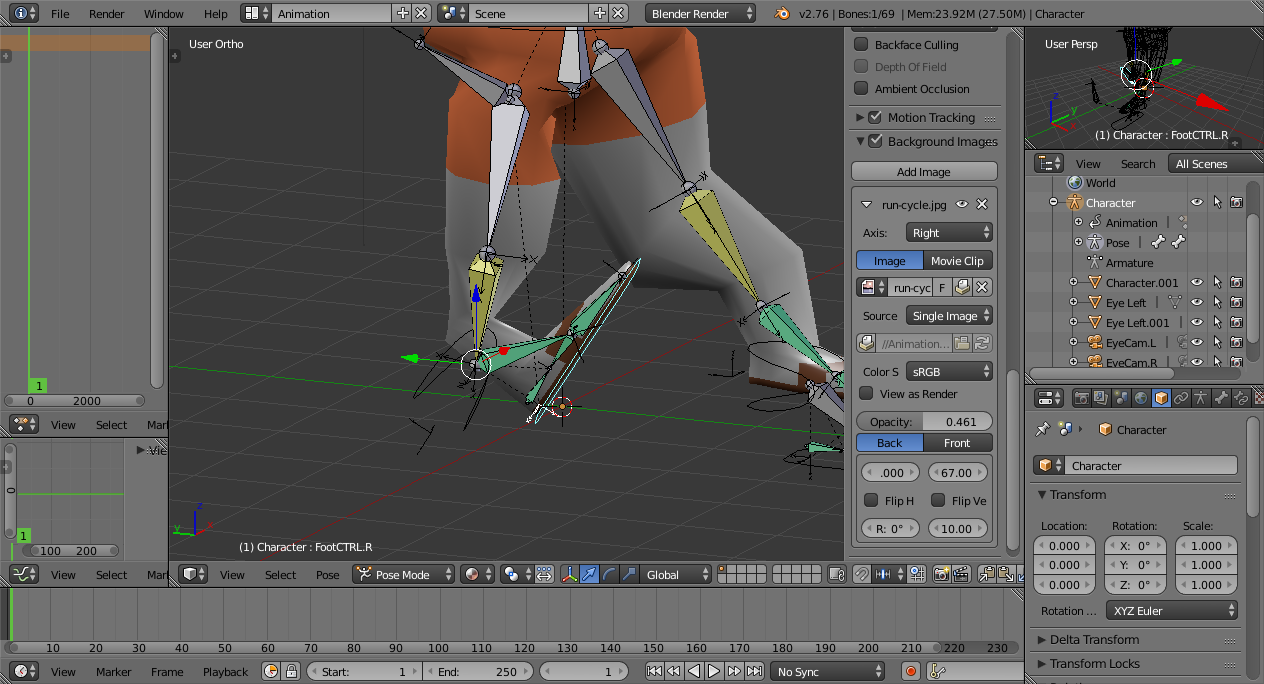Toggle the eye icon of run-cycle.jpg background image

point(962,204)
